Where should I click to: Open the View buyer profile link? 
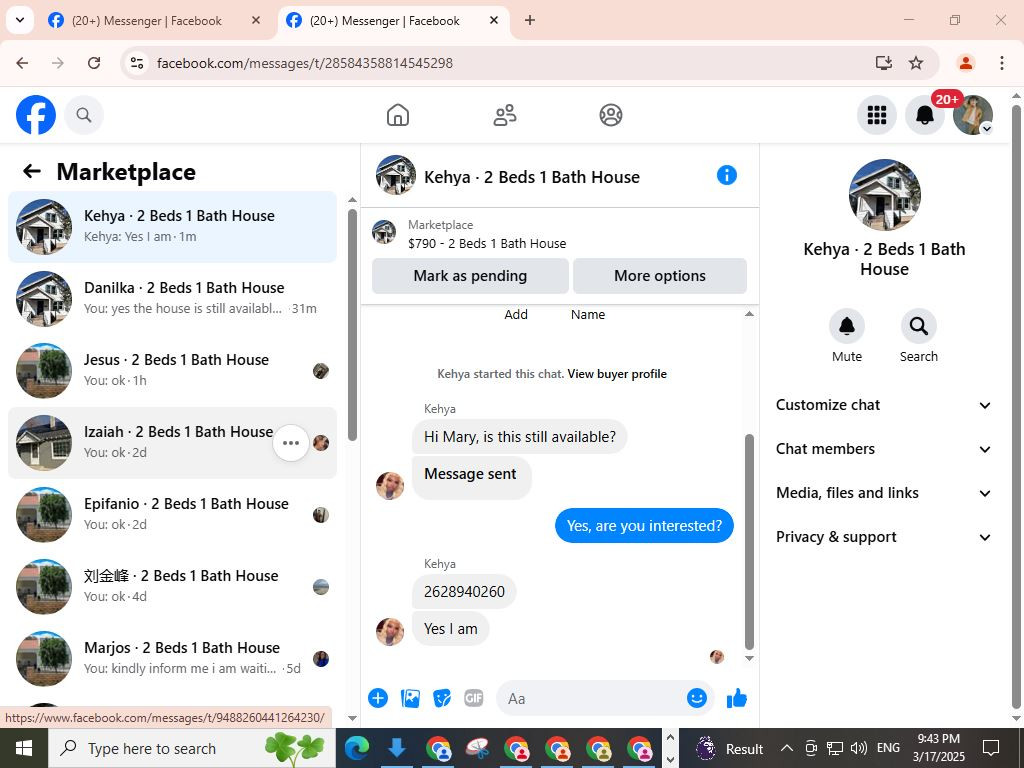coord(616,374)
